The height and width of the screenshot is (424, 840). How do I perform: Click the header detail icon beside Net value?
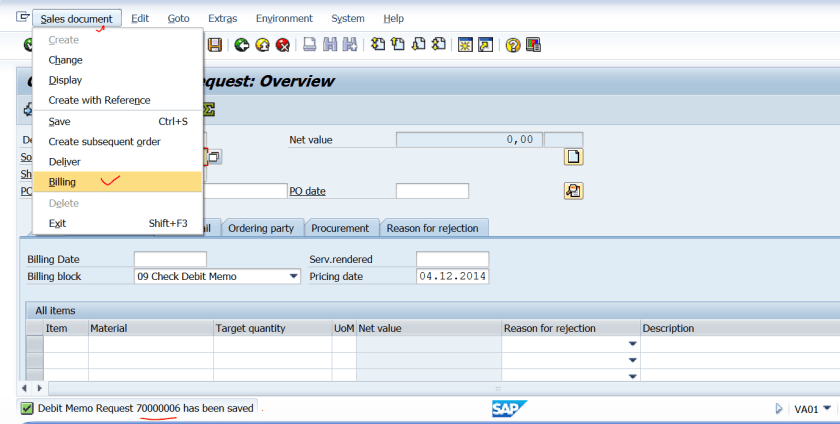pos(574,157)
